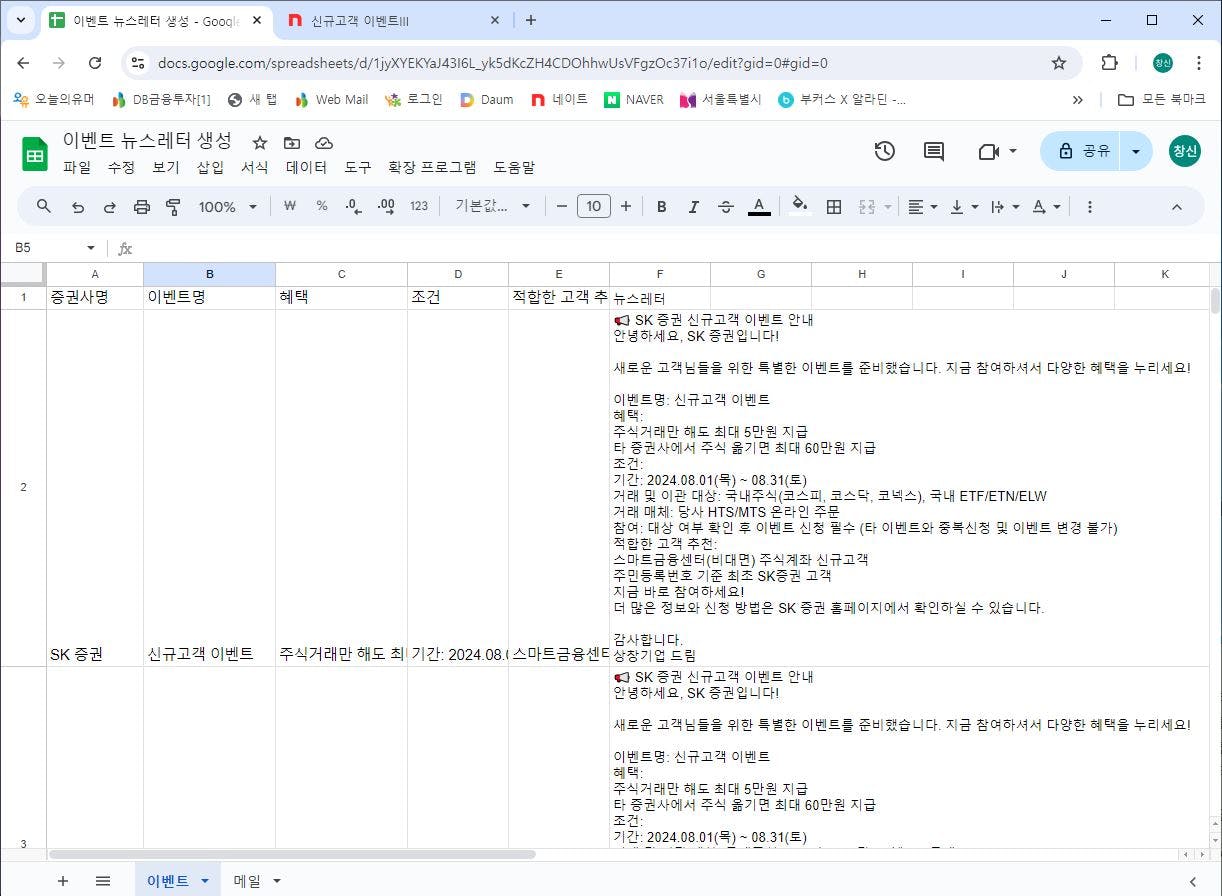Open the text color picker
Viewport: 1222px width, 896px height.
[x=760, y=207]
